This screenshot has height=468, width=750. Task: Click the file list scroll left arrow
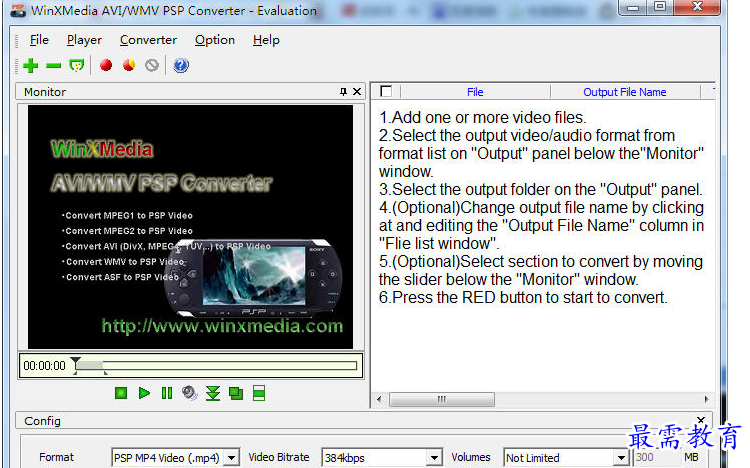point(379,399)
